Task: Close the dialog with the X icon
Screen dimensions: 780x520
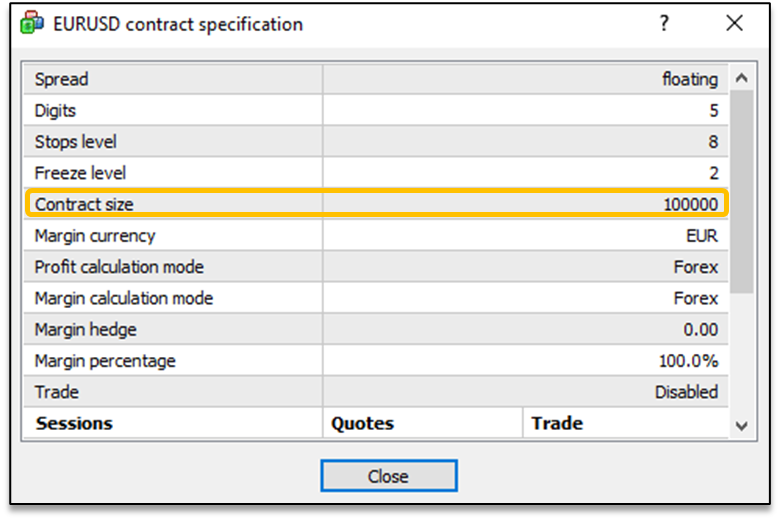Action: tap(734, 23)
